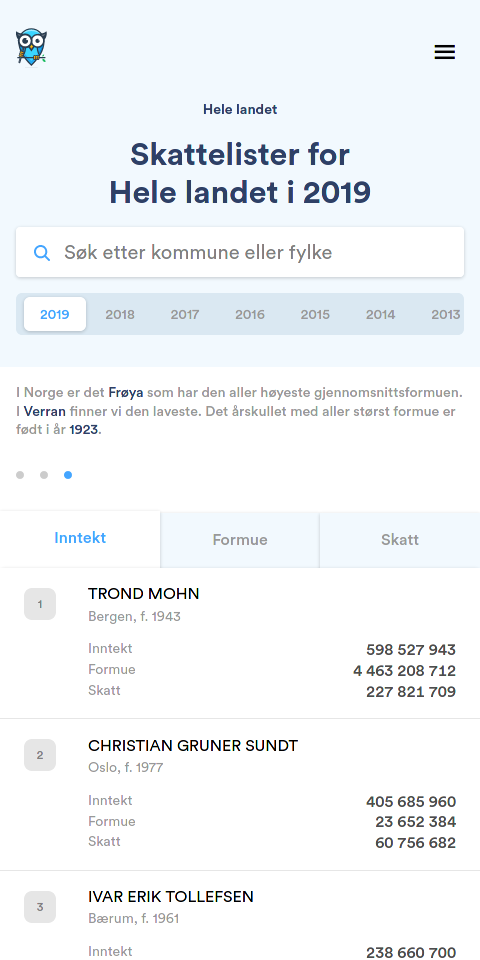Open Trond Mohn's entry
The width and height of the screenshot is (480, 960).
(x=240, y=643)
